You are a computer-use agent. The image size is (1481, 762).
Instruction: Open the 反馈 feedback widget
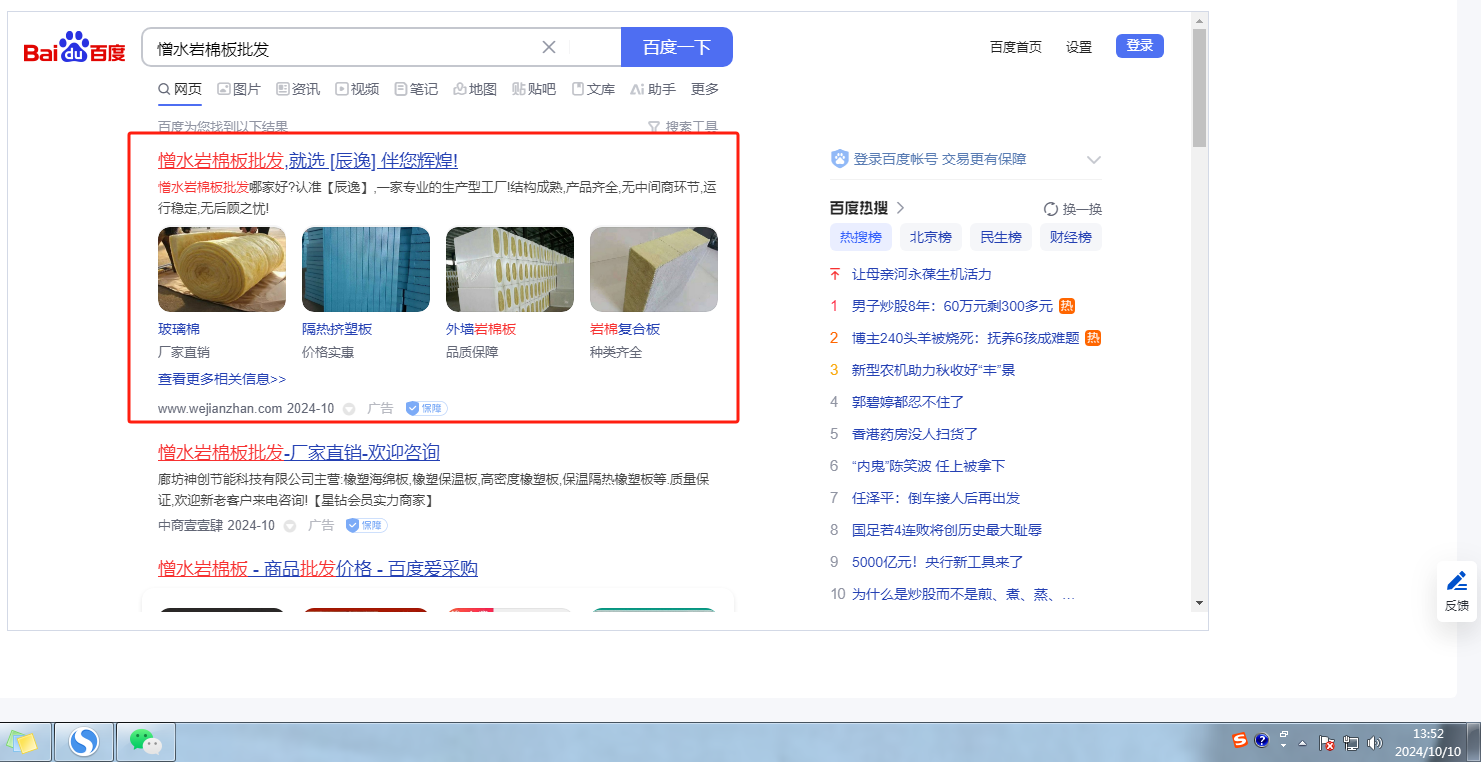tap(1457, 592)
